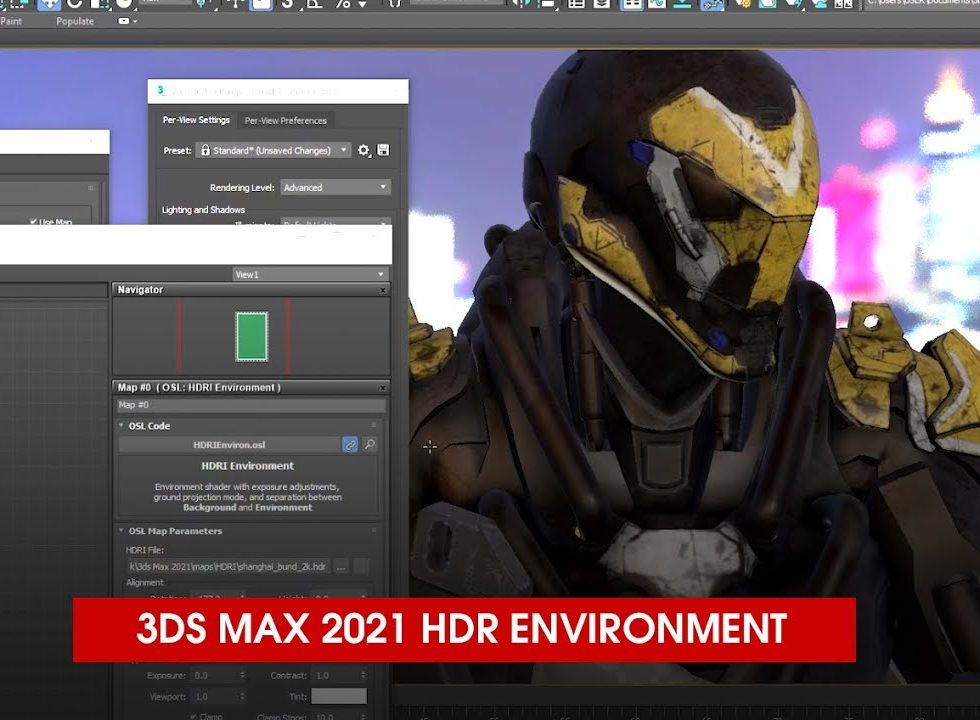Click the "HDRI Environment" shader heading
The width and height of the screenshot is (980, 720).
248,466
